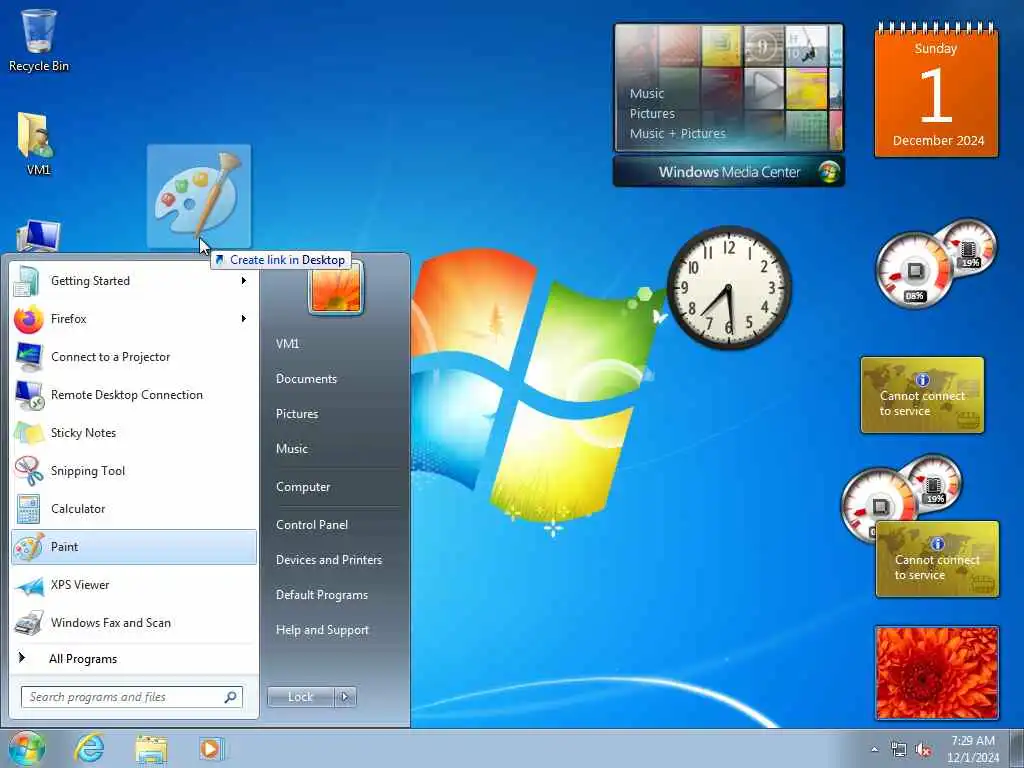Select Music + Pictures in Media Center gadget
This screenshot has width=1024, height=768.
(x=678, y=134)
